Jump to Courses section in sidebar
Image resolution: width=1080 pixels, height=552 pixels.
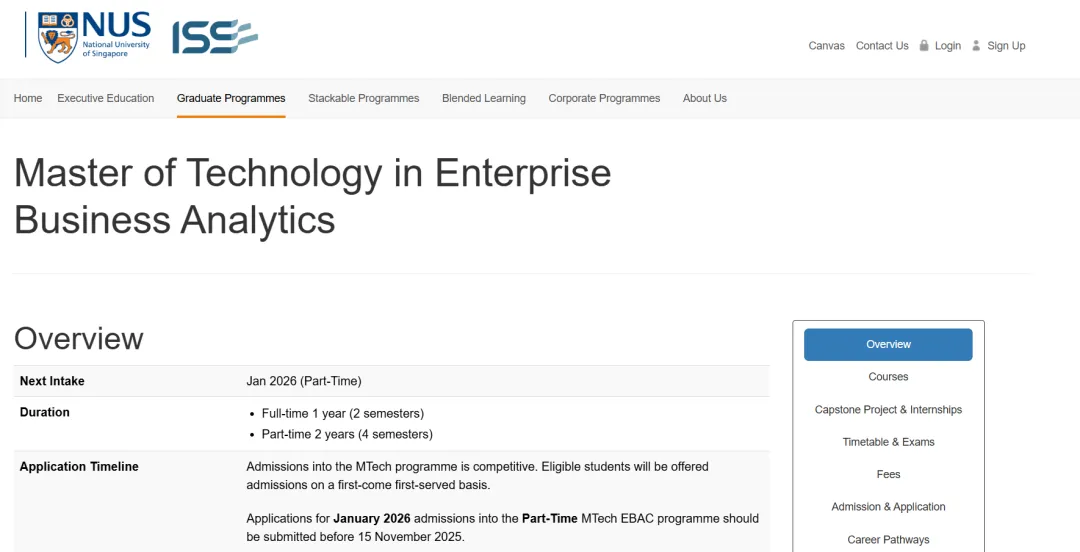tap(888, 377)
